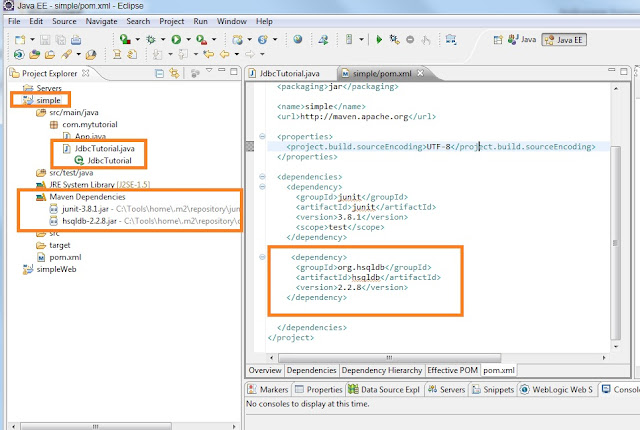Viewport: 640px width, 430px height.
Task: Open the Project menu
Action: [x=171, y=21]
